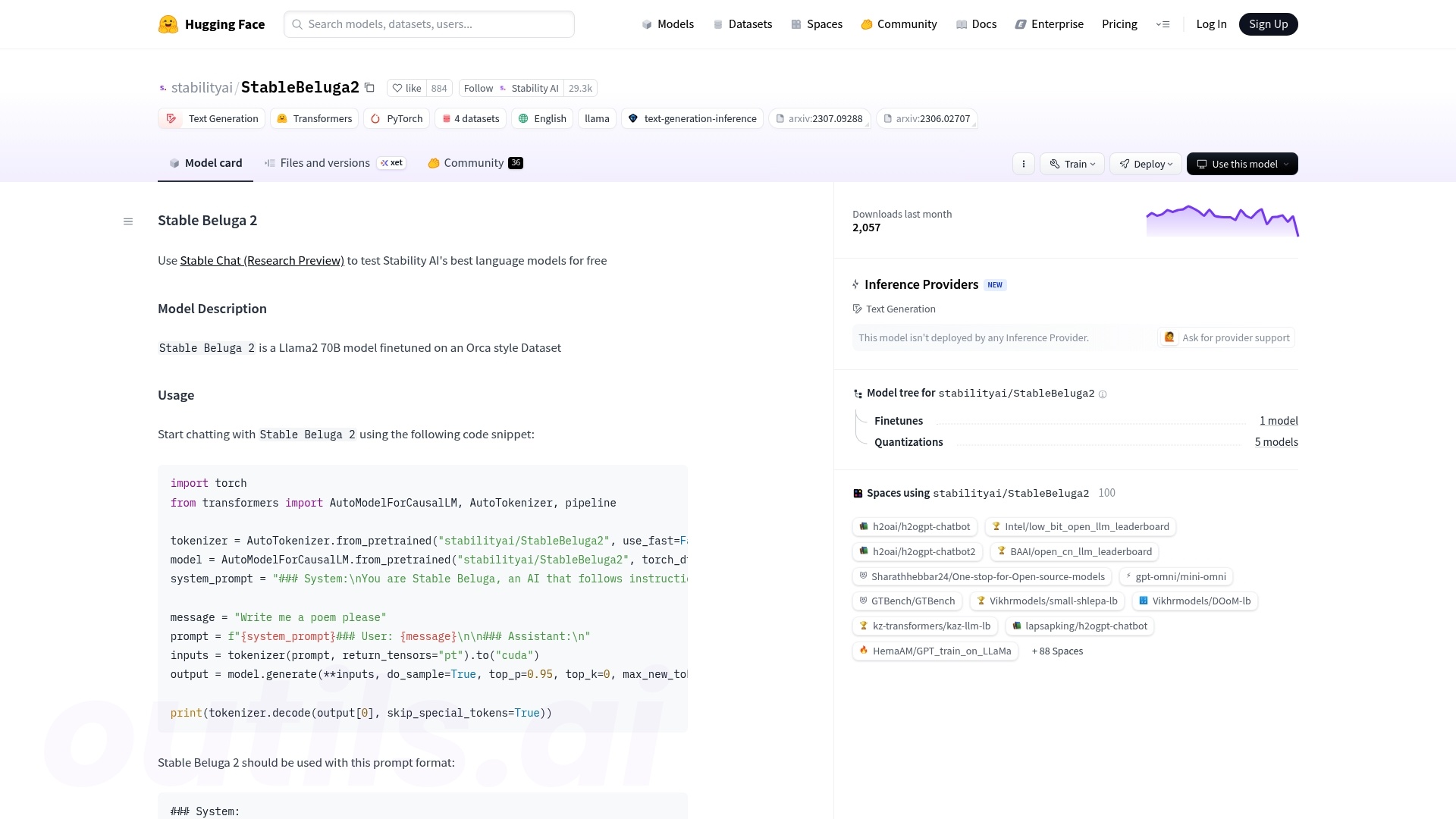This screenshot has height=819, width=1456.
Task: Open the gpt-omni/mini-omni space
Action: coord(1175,576)
